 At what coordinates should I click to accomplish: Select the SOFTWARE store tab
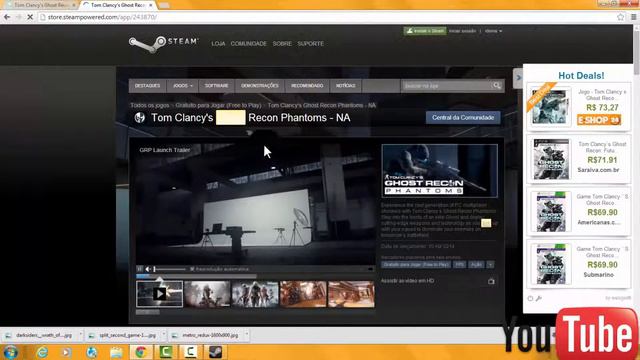tap(216, 86)
